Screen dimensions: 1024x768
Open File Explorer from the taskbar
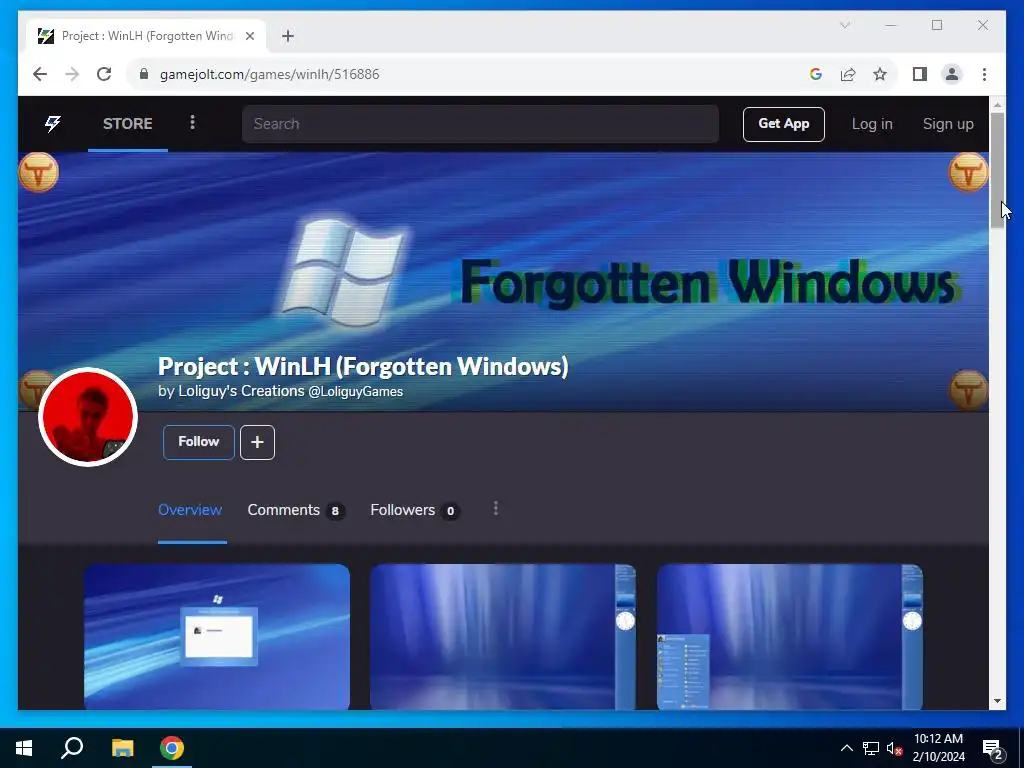[122, 748]
